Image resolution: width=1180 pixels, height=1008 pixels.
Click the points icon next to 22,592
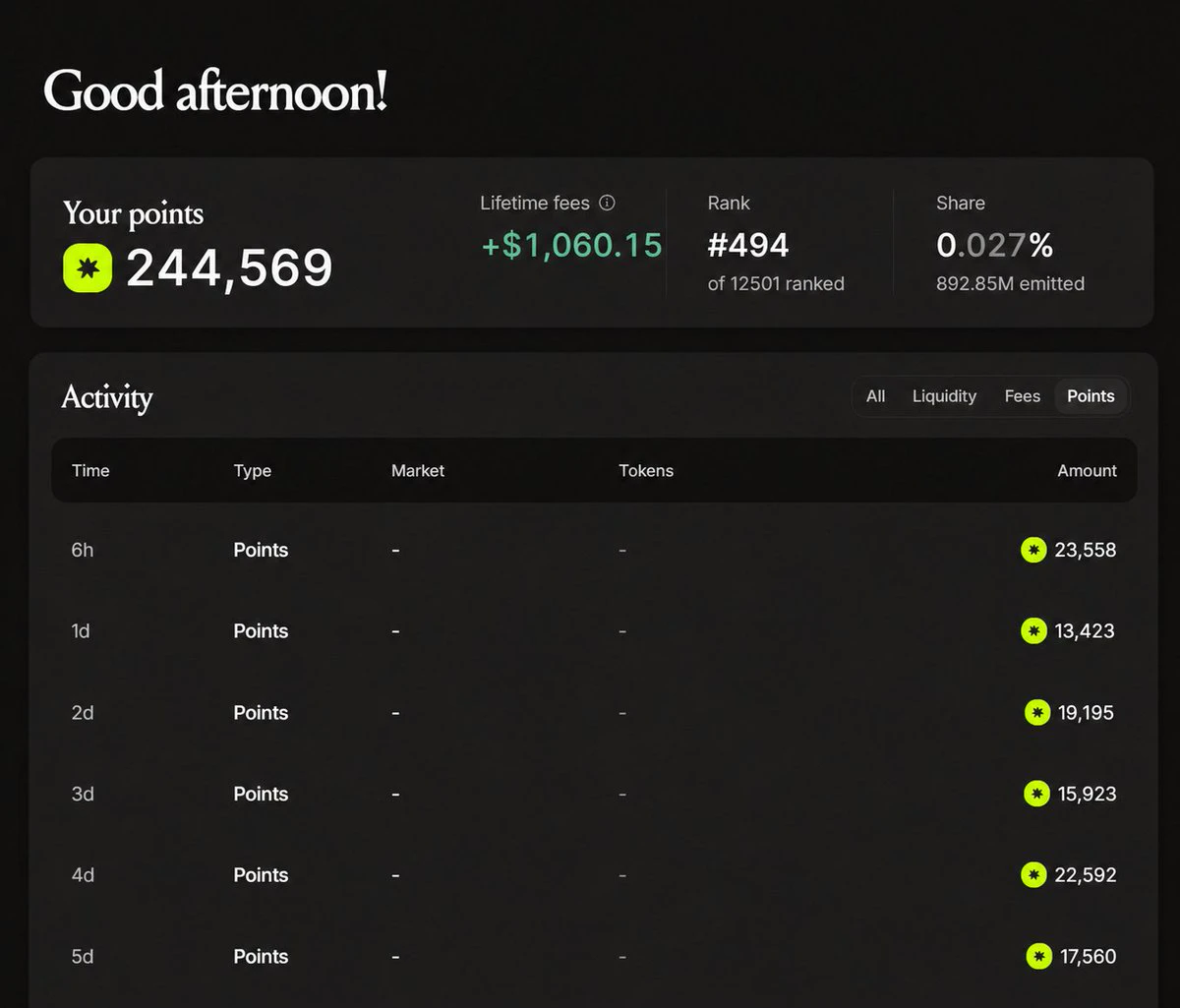point(1033,875)
